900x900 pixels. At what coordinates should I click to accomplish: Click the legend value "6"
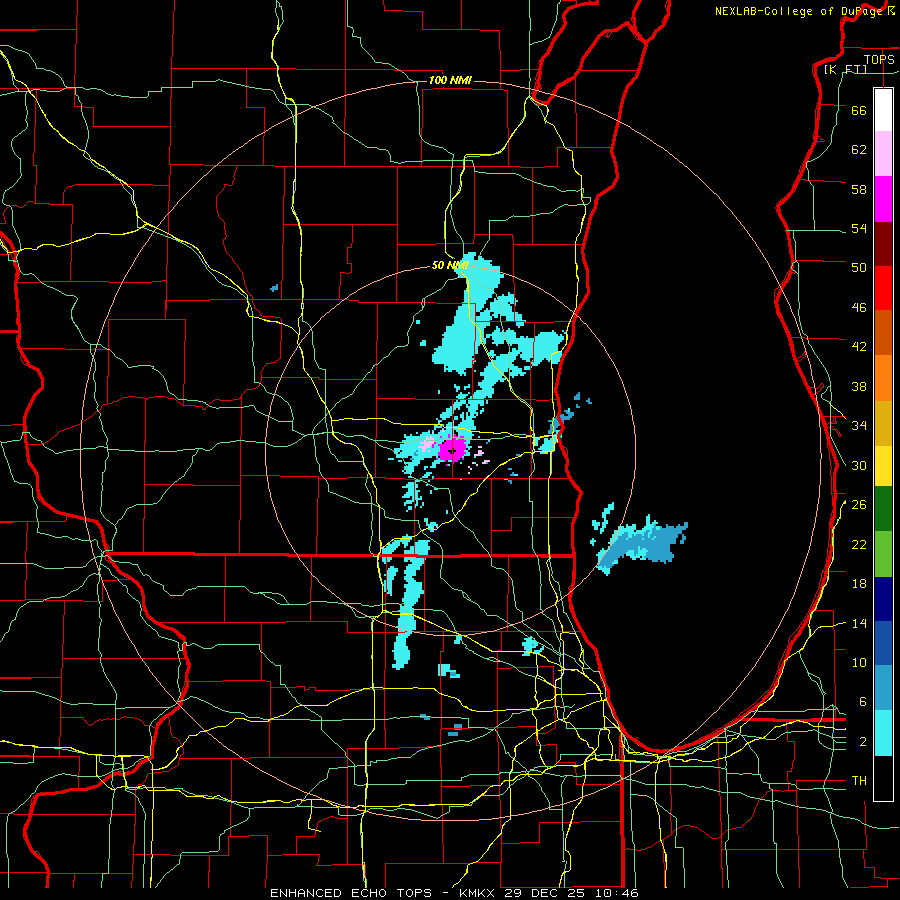point(862,701)
